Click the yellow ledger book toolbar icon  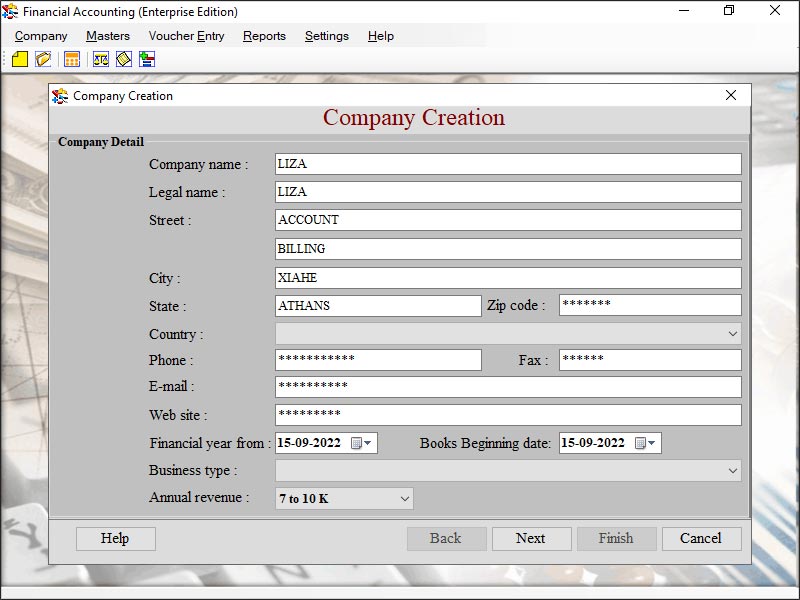(124, 60)
